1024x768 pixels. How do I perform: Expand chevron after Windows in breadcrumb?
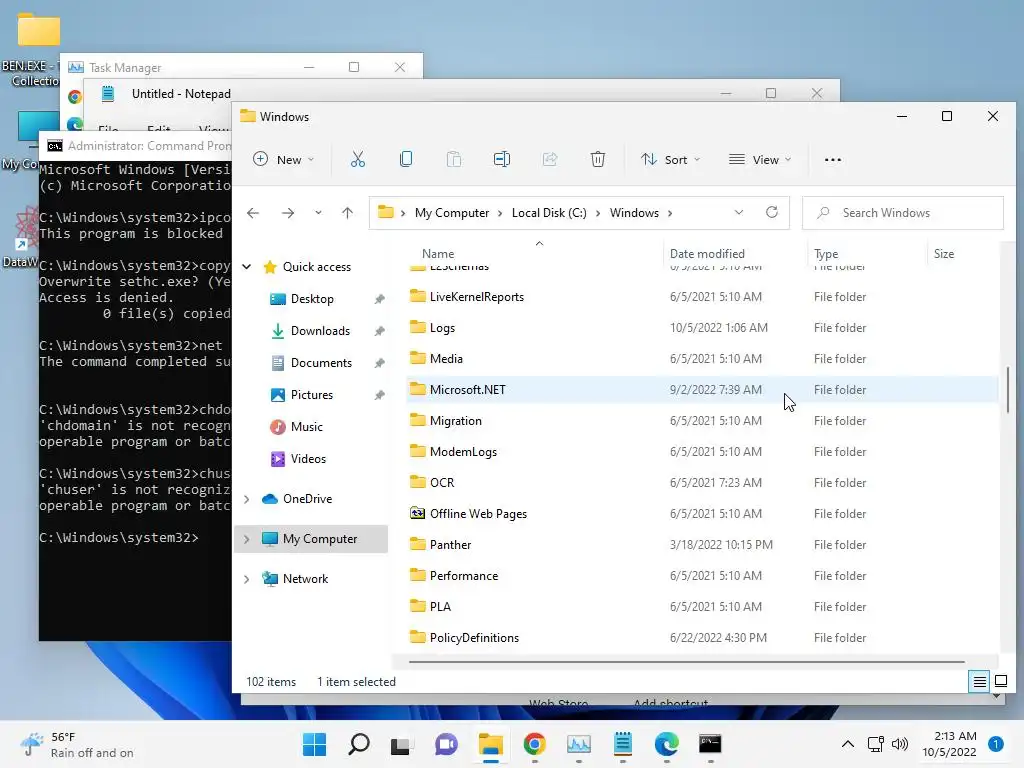670,213
